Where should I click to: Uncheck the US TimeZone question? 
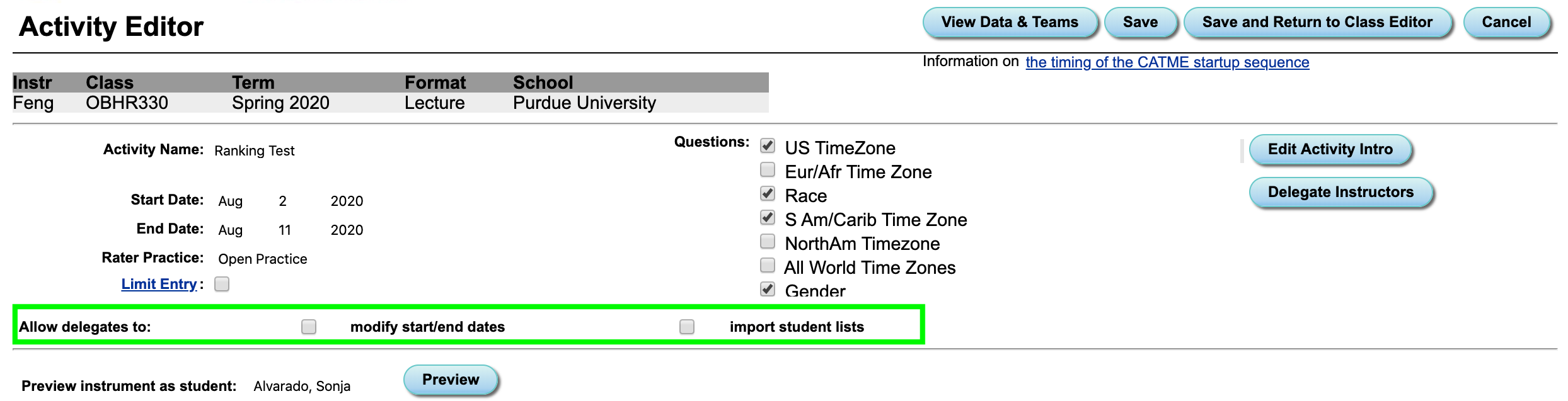point(767,145)
